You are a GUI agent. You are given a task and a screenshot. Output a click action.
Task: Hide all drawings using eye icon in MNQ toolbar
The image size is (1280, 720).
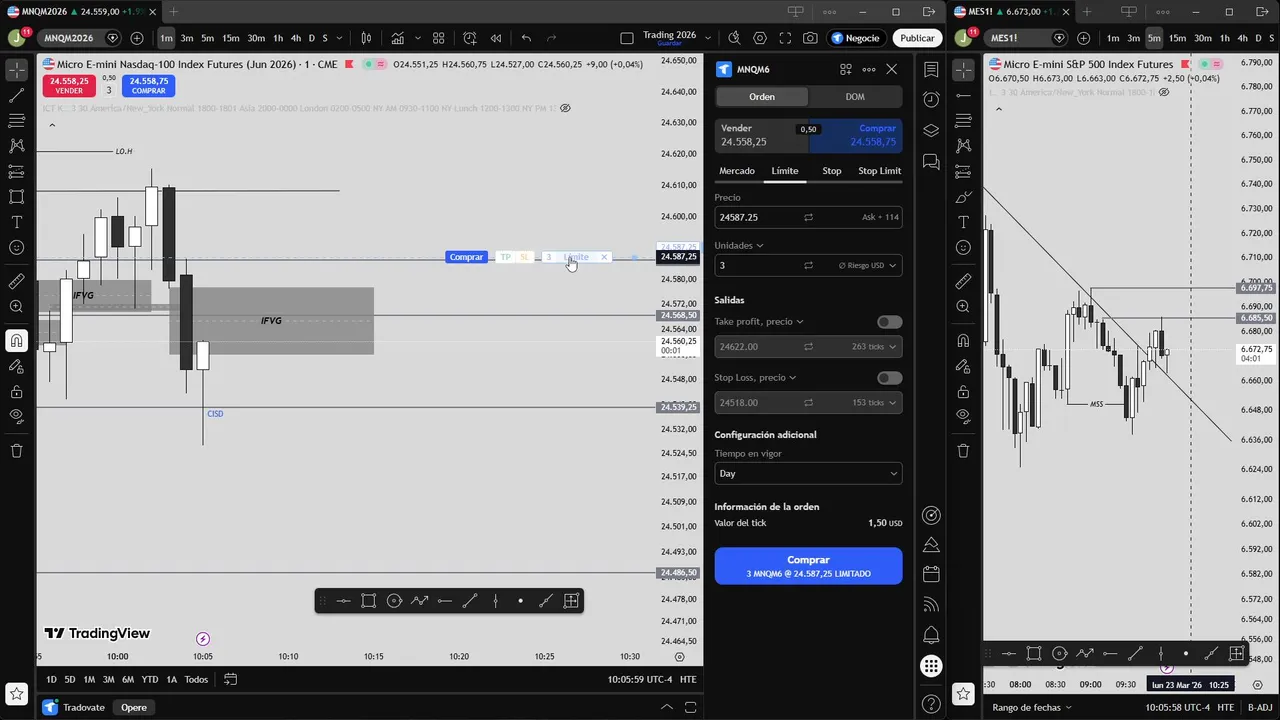[x=16, y=416]
